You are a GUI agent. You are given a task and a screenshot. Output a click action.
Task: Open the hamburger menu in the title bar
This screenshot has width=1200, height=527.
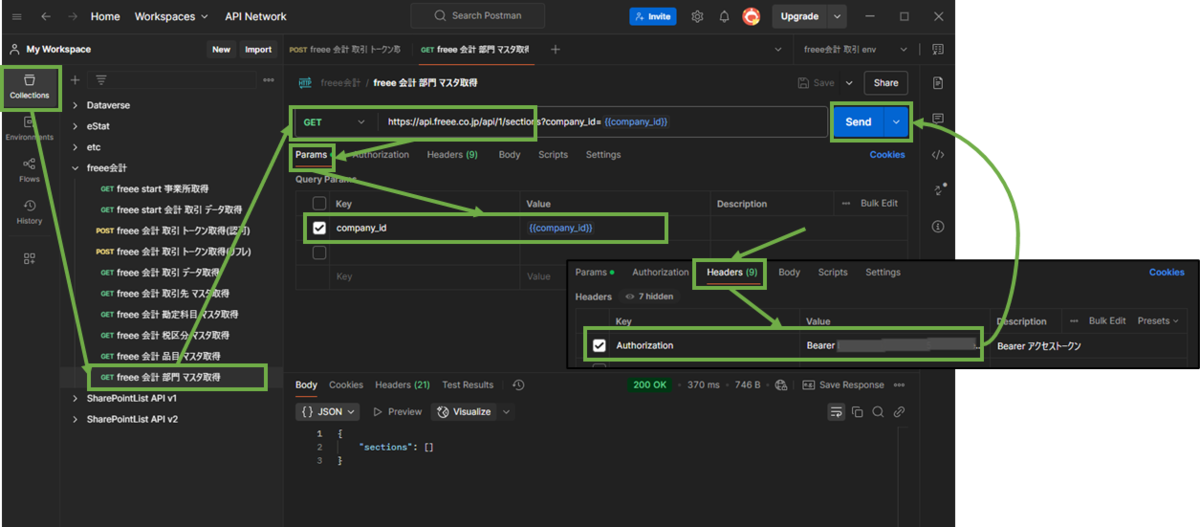point(16,16)
